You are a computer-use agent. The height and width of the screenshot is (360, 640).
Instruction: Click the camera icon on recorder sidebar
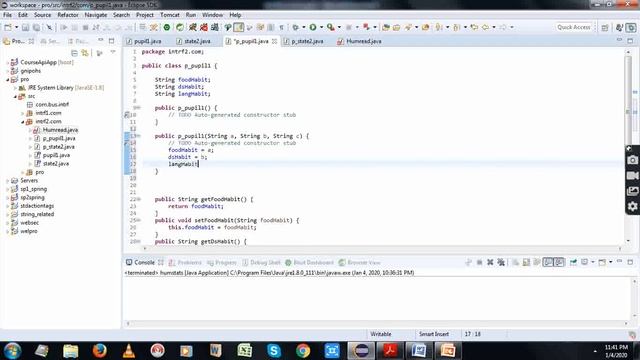coord(632,160)
